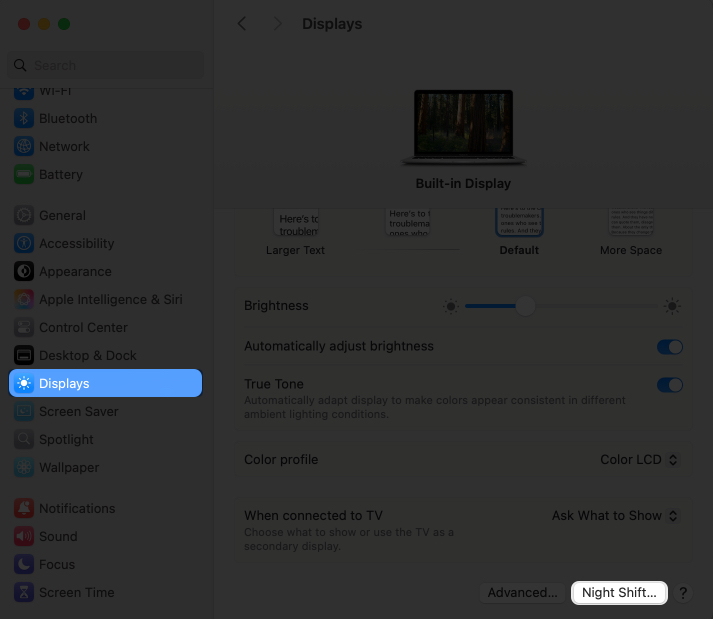Image resolution: width=713 pixels, height=619 pixels.
Task: Click the Screen Time hourglass icon
Action: click(x=24, y=592)
